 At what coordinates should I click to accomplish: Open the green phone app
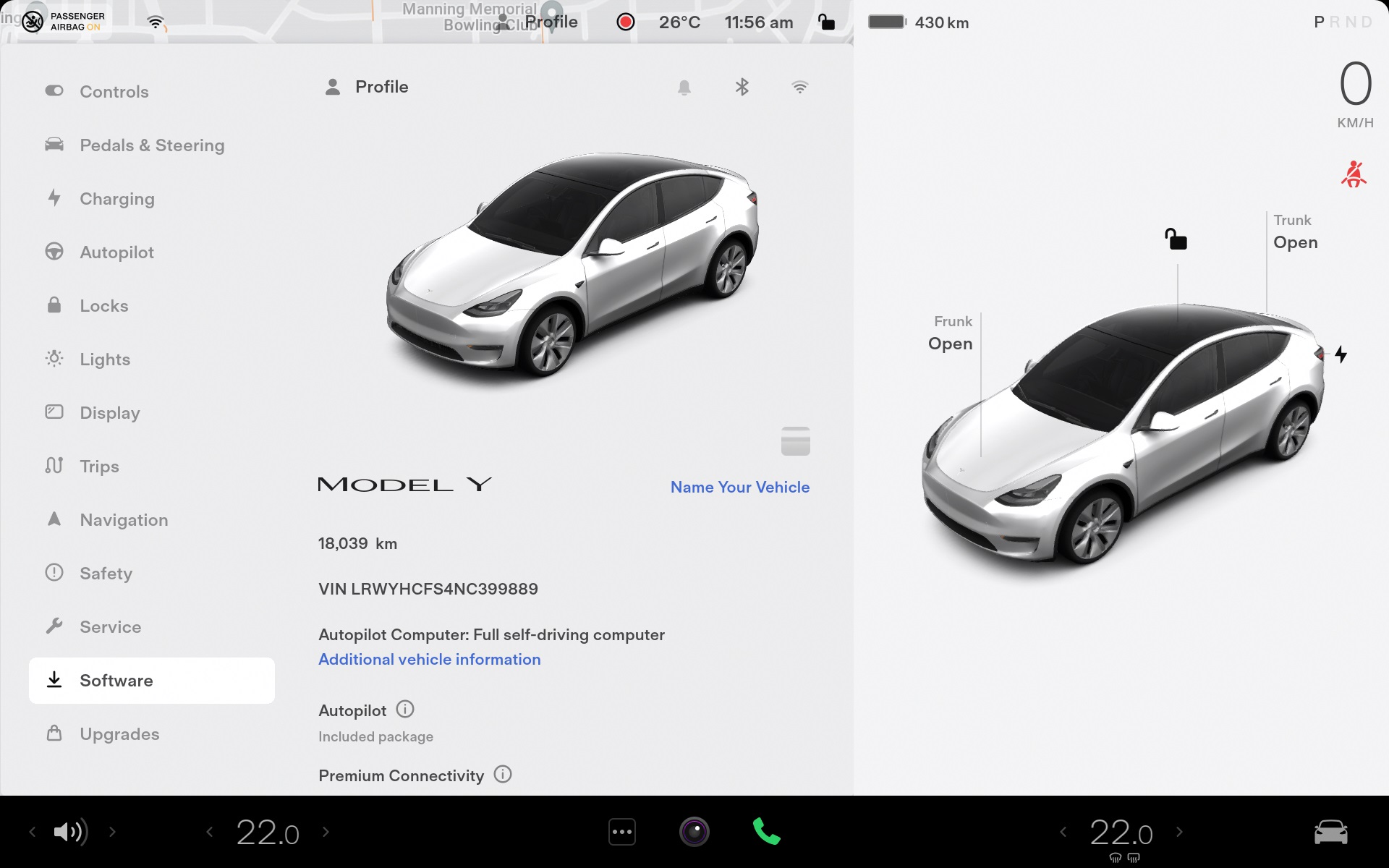[x=766, y=832]
